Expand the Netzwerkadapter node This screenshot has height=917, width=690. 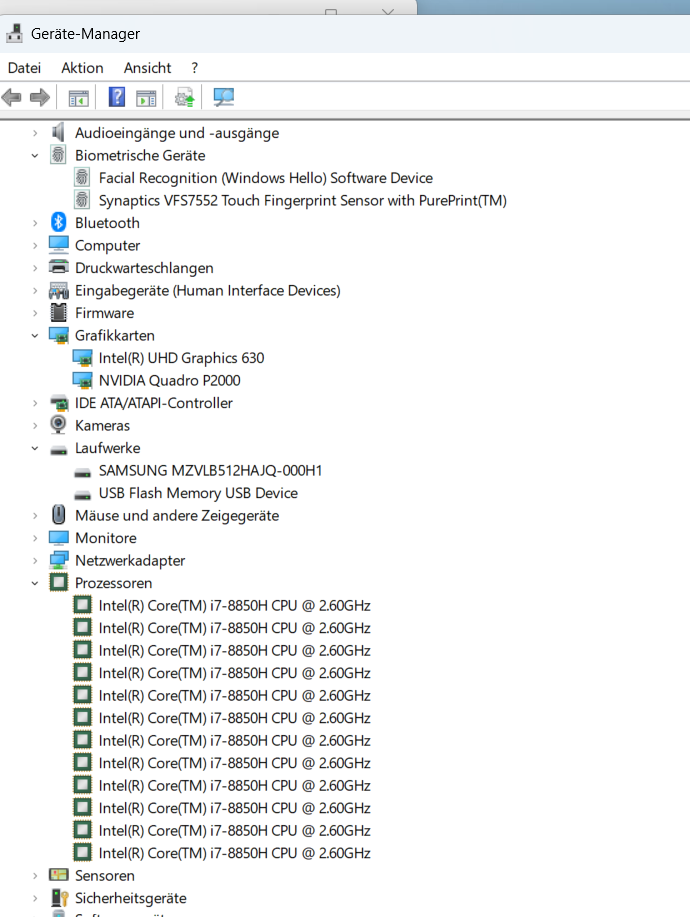click(35, 560)
